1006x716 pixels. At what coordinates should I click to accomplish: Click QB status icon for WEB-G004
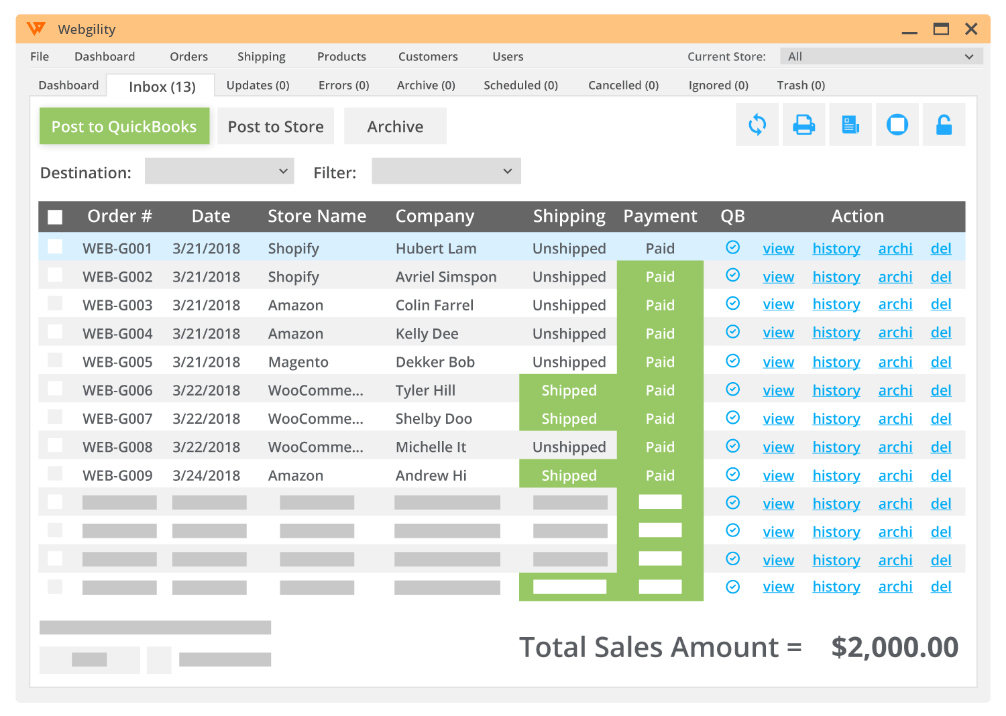(733, 332)
